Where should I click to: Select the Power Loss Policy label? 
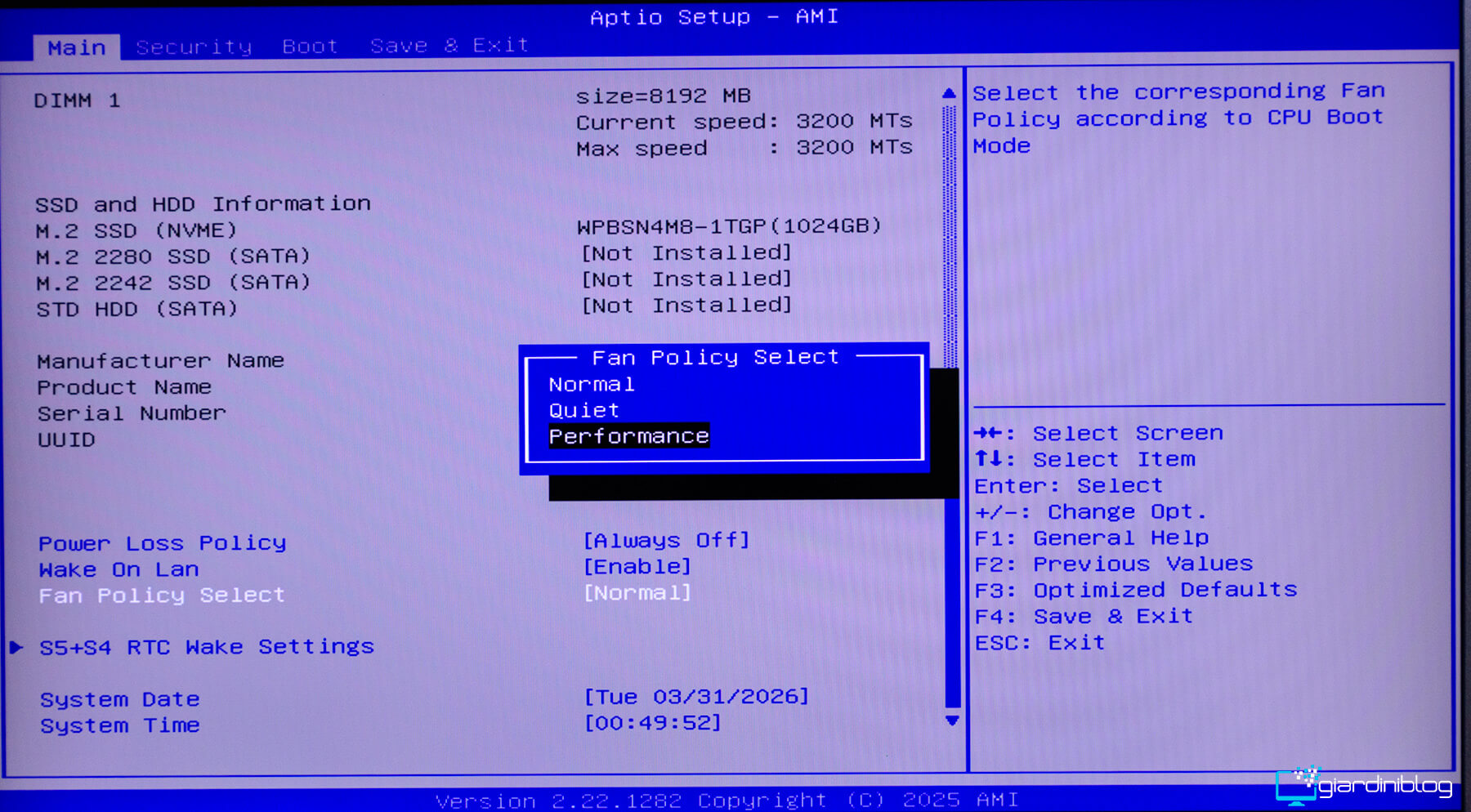click(x=162, y=543)
